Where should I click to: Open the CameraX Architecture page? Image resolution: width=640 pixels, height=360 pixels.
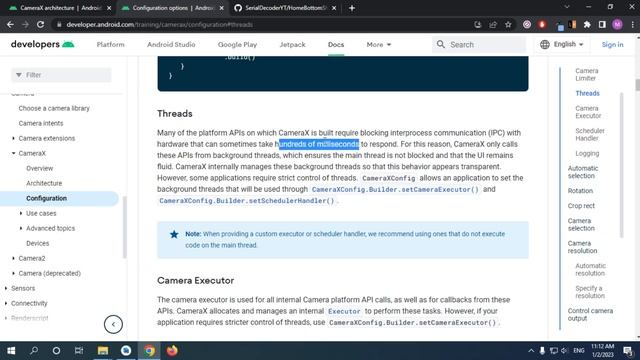(44, 183)
